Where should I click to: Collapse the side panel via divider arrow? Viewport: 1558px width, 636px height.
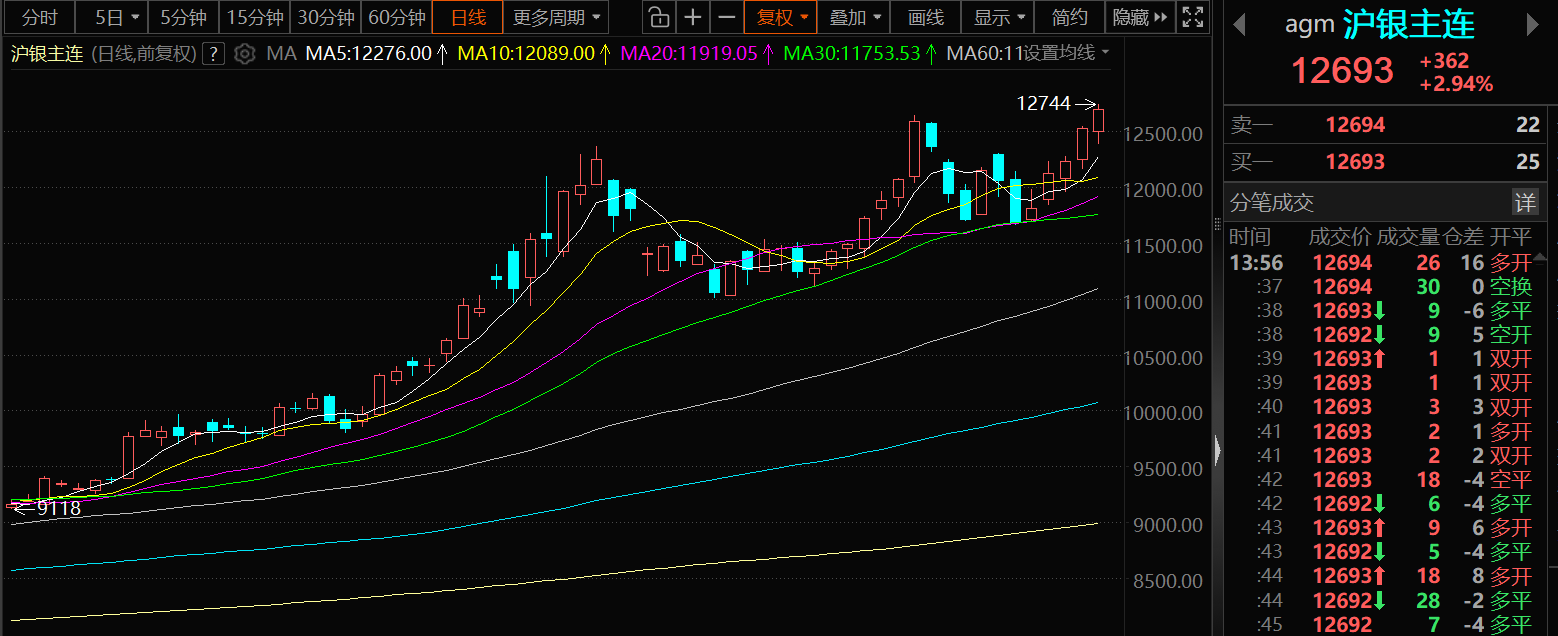(1217, 451)
